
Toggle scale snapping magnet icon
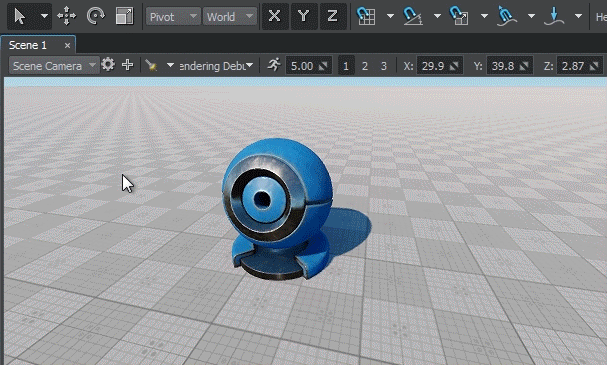pyautogui.click(x=460, y=16)
